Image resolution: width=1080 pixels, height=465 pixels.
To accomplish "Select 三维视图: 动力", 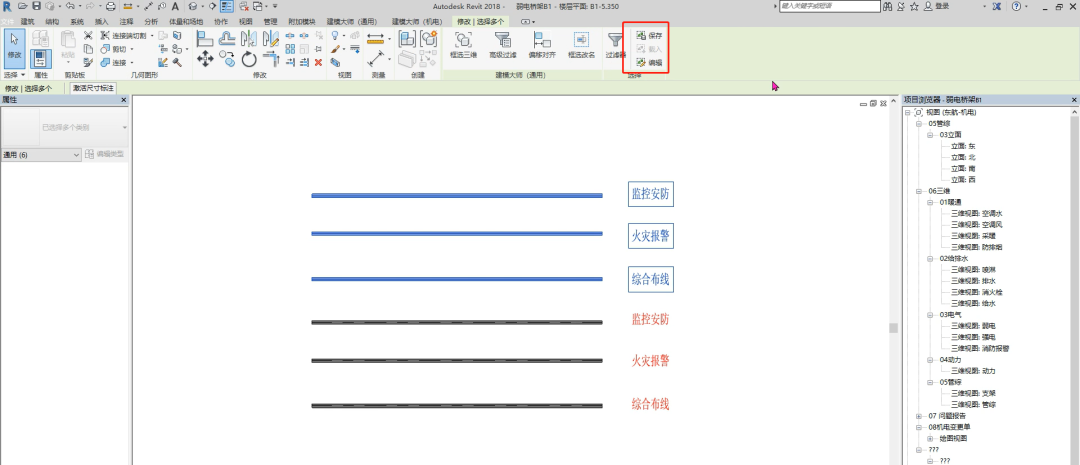I will [x=973, y=371].
